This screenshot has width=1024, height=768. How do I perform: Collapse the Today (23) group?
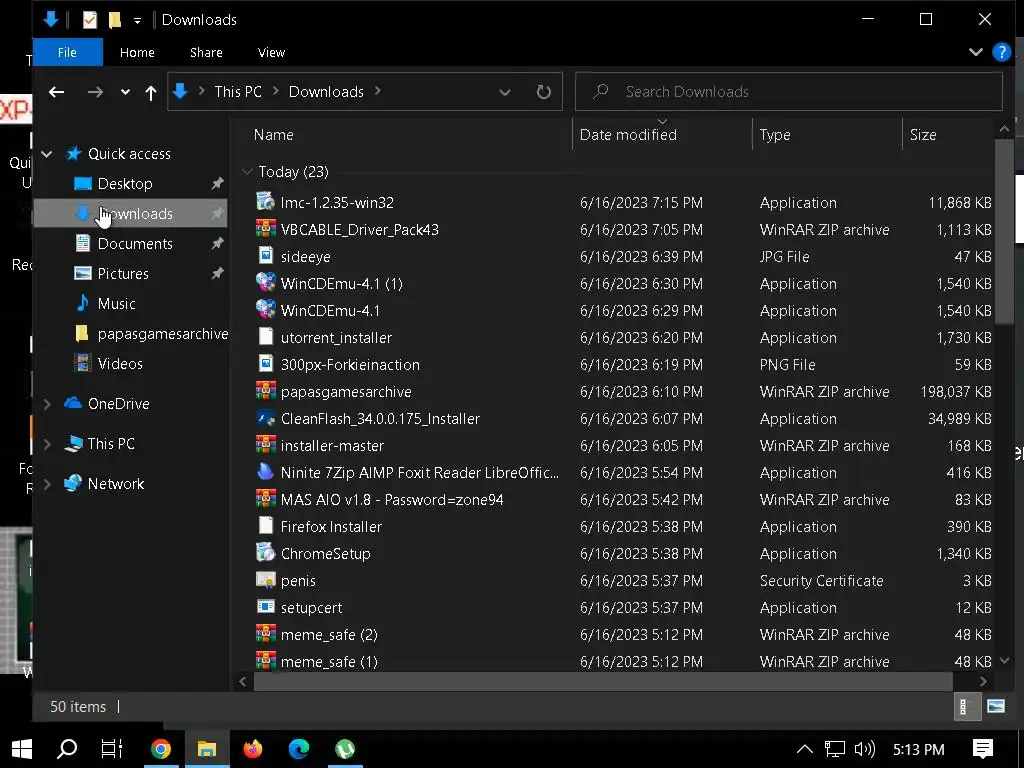tap(247, 172)
